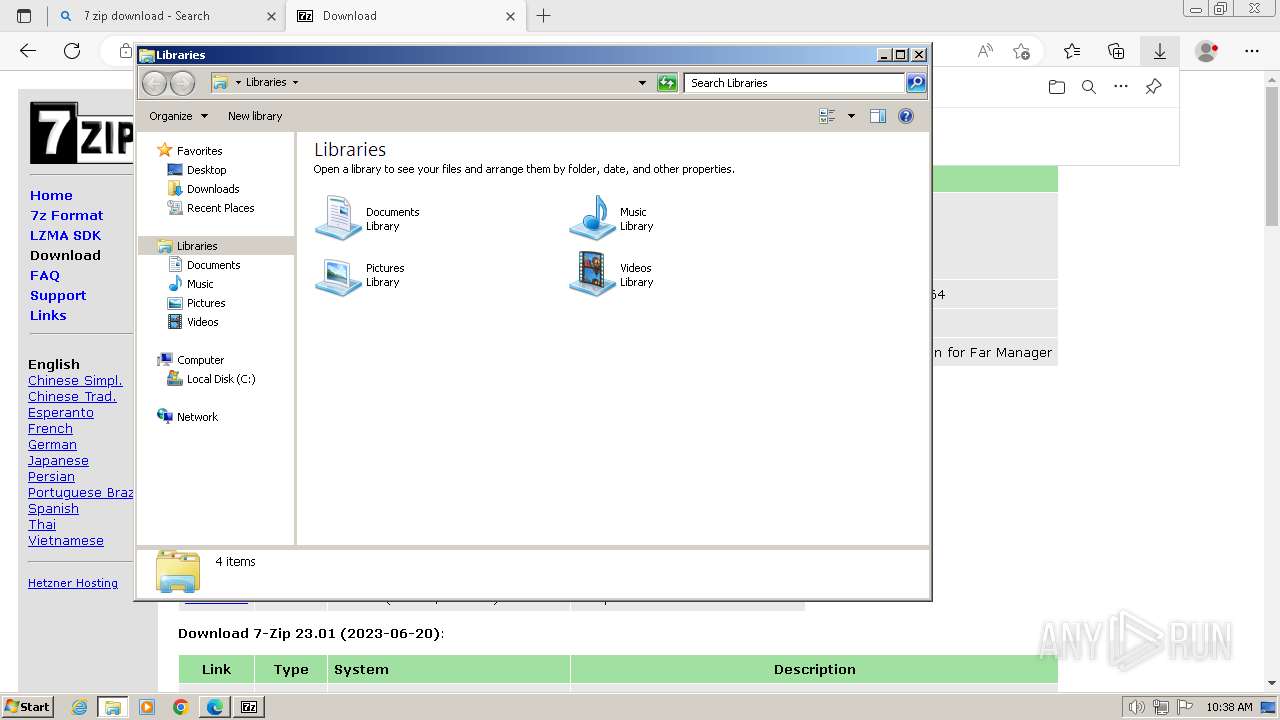Click the Explorer forward arrow button
The width and height of the screenshot is (1280, 720).
[182, 83]
